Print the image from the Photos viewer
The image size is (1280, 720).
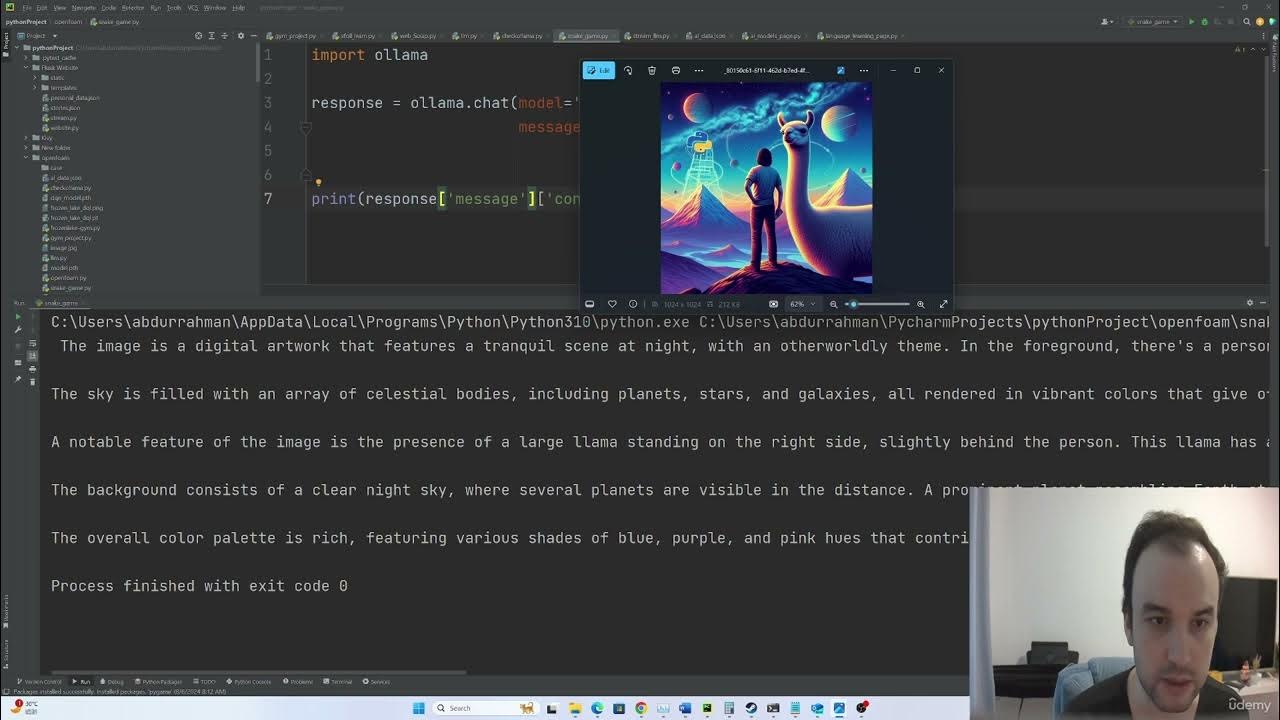pos(676,70)
